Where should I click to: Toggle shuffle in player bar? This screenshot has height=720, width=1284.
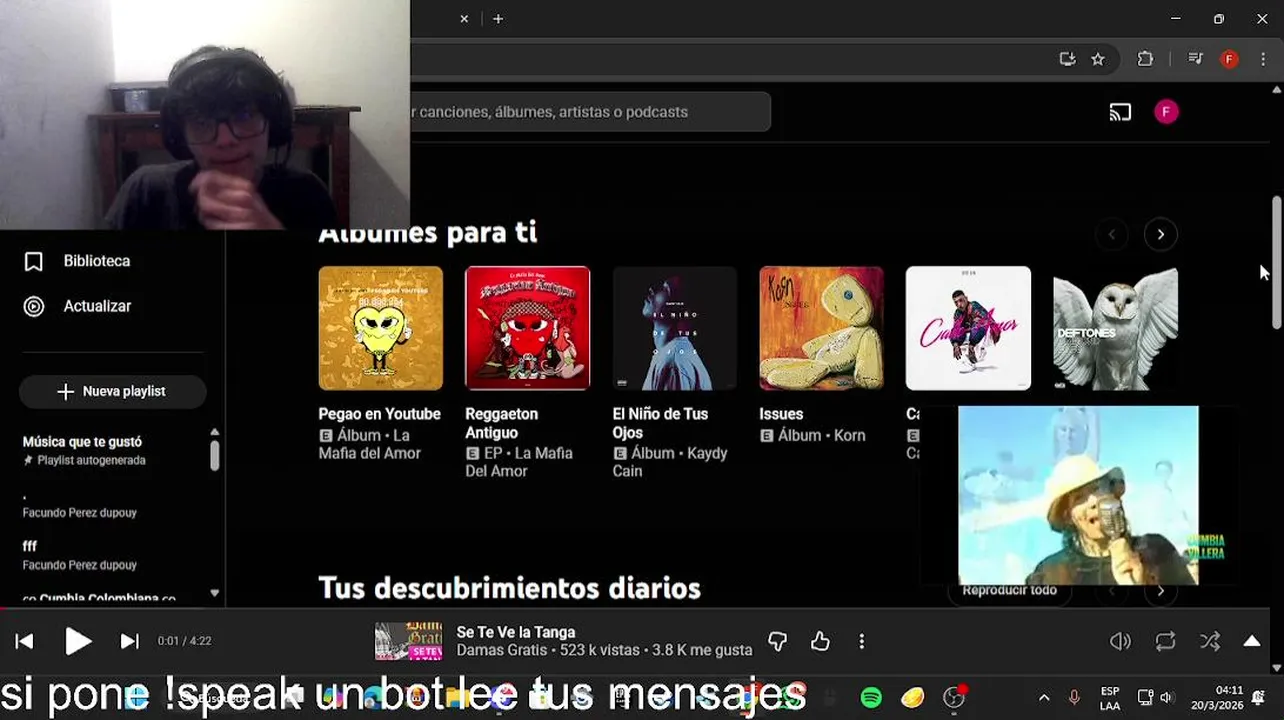1210,642
